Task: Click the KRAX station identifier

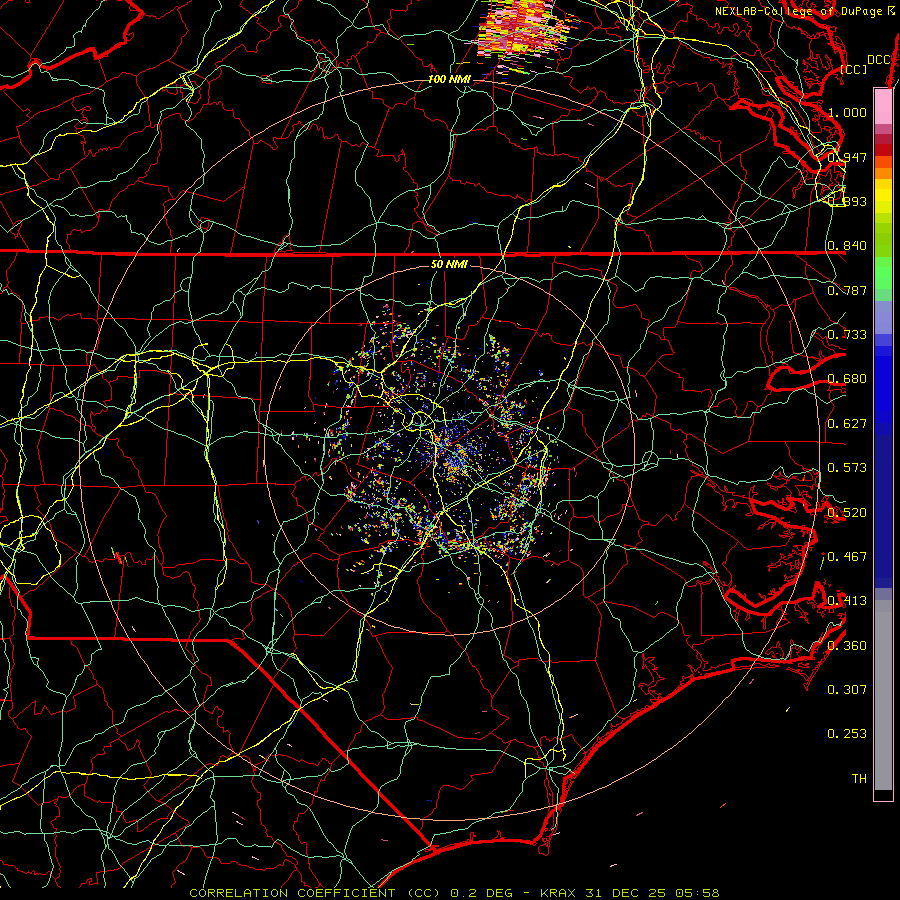Action: click(558, 893)
